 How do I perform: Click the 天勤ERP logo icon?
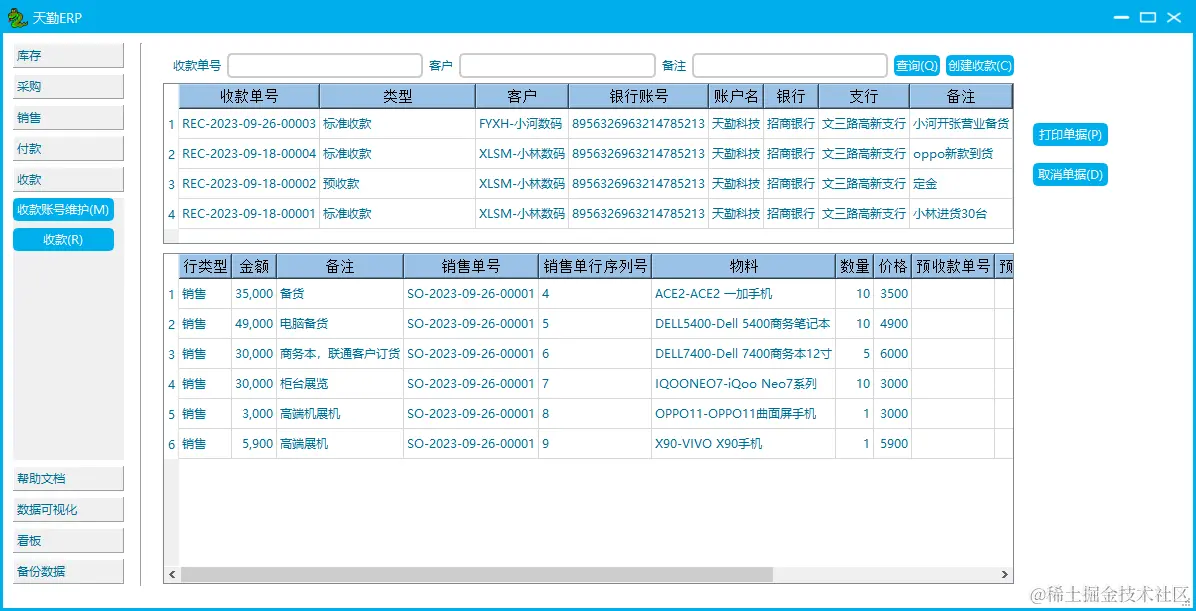pyautogui.click(x=16, y=17)
